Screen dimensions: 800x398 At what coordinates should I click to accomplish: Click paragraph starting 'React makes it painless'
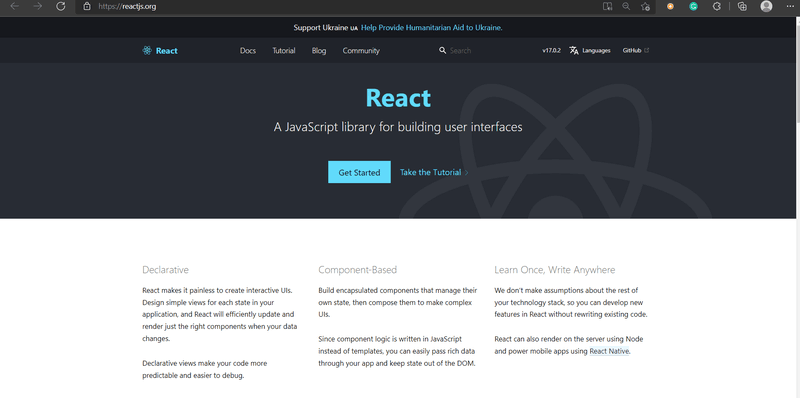coord(220,314)
